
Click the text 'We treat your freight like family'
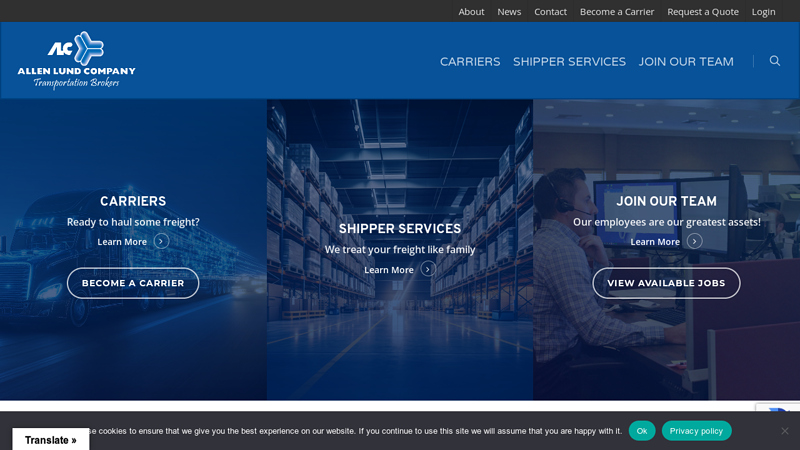click(x=400, y=249)
